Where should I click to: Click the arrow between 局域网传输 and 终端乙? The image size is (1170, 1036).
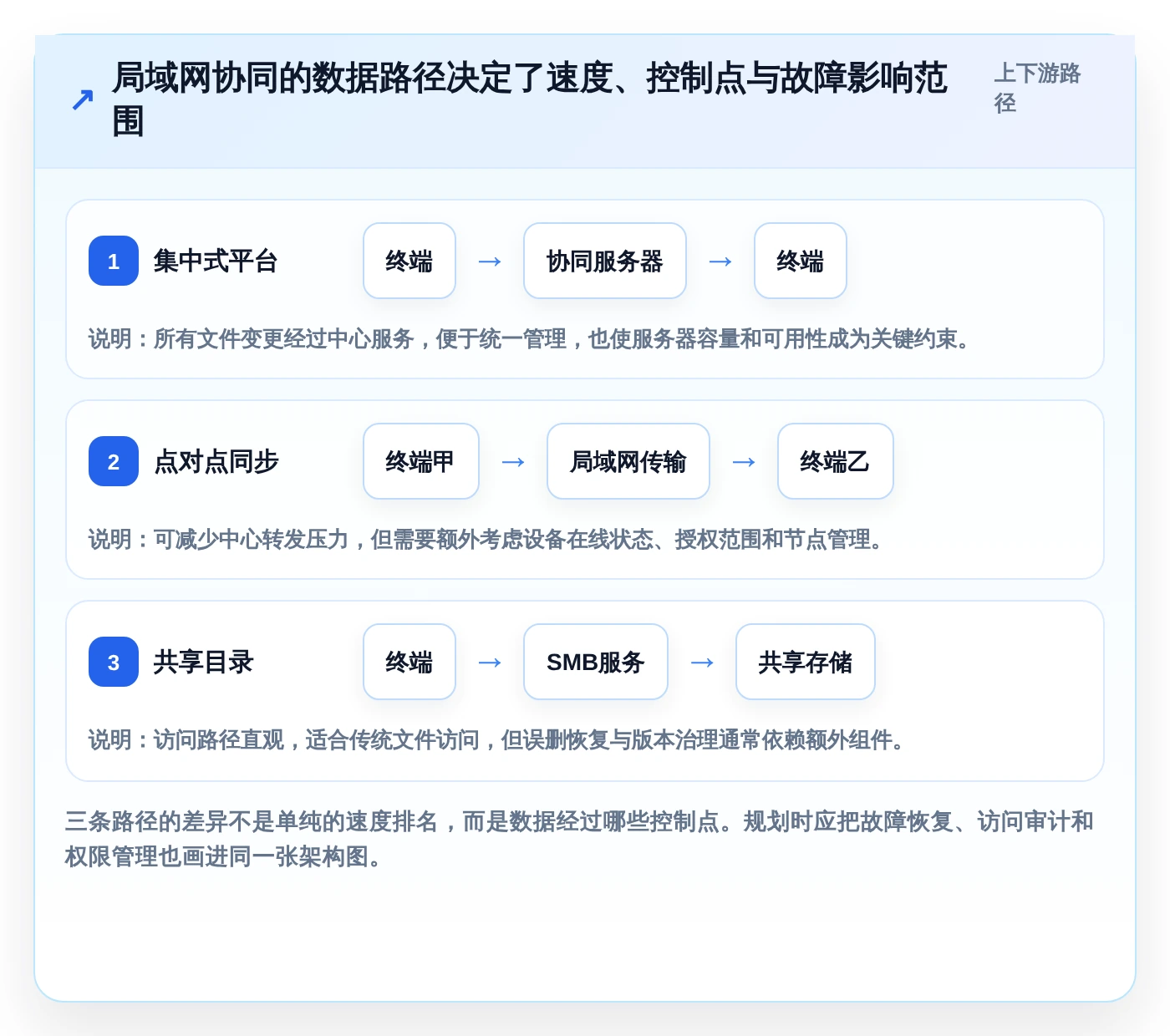(744, 462)
